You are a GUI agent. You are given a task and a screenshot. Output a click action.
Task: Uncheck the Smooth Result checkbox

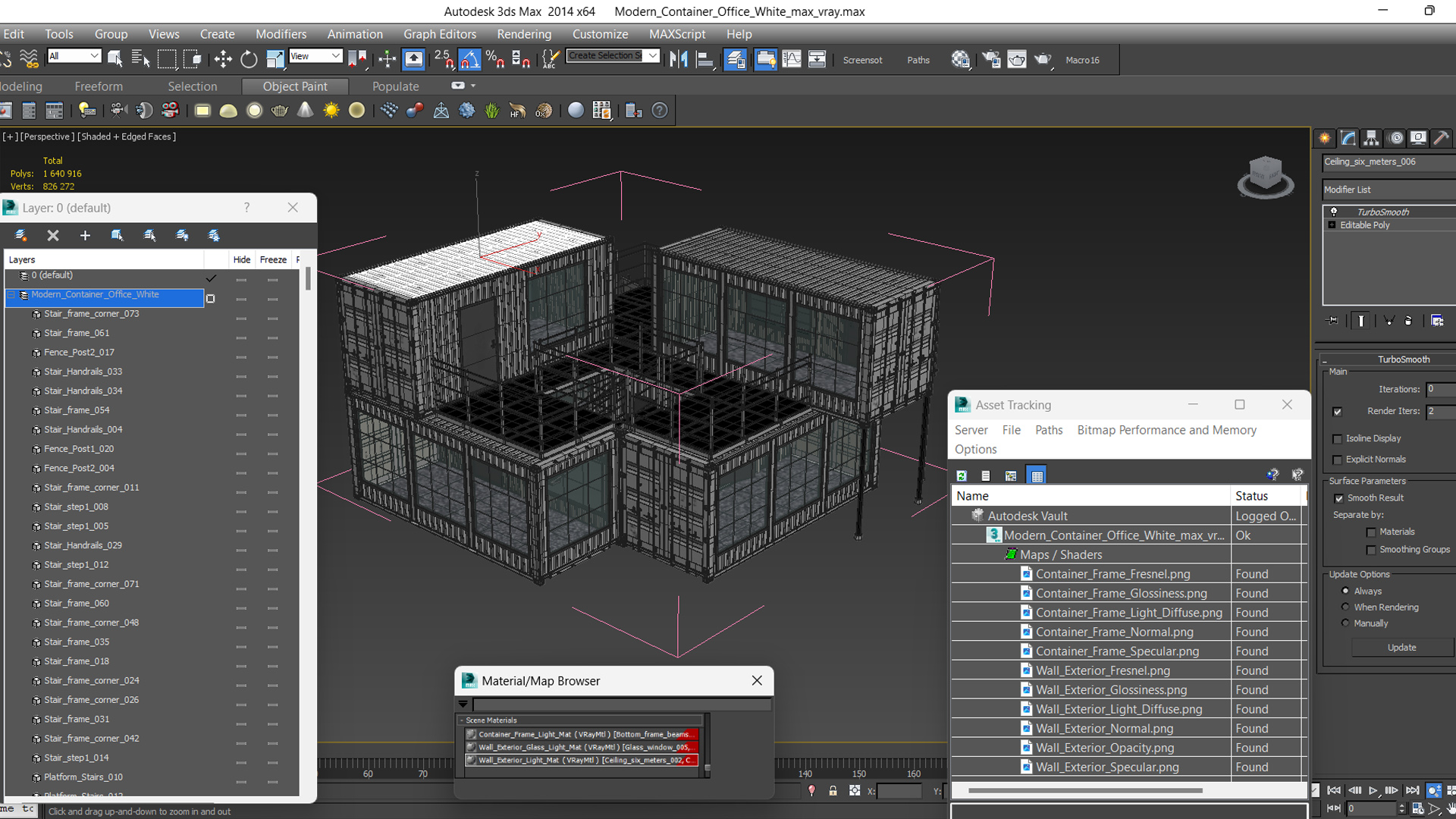1338,498
